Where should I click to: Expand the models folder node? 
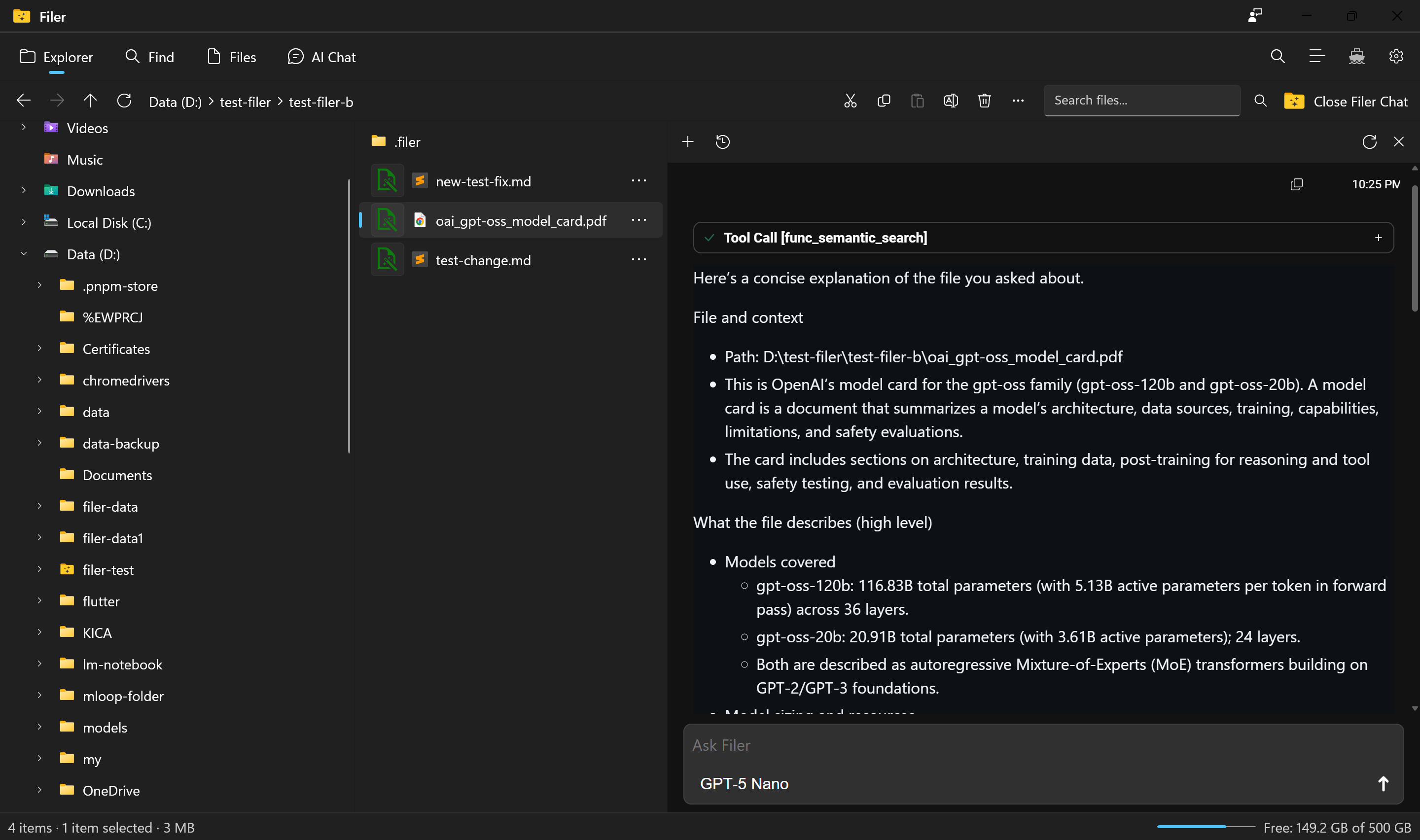[x=39, y=727]
